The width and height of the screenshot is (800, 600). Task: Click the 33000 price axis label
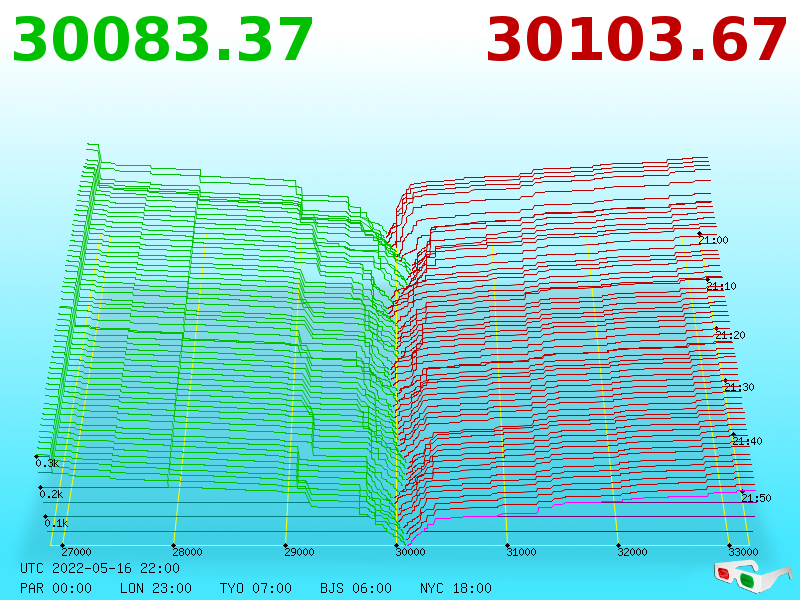743,552
